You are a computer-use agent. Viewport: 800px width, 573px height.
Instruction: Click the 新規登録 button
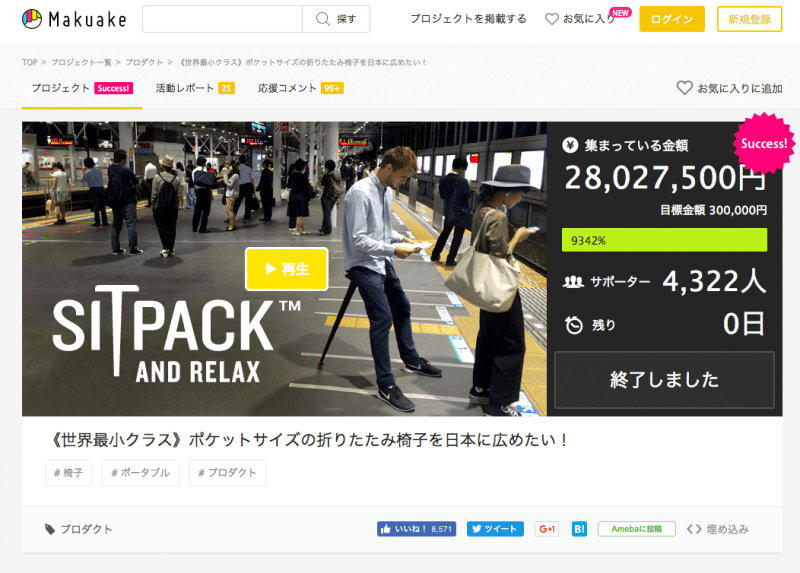tap(749, 19)
